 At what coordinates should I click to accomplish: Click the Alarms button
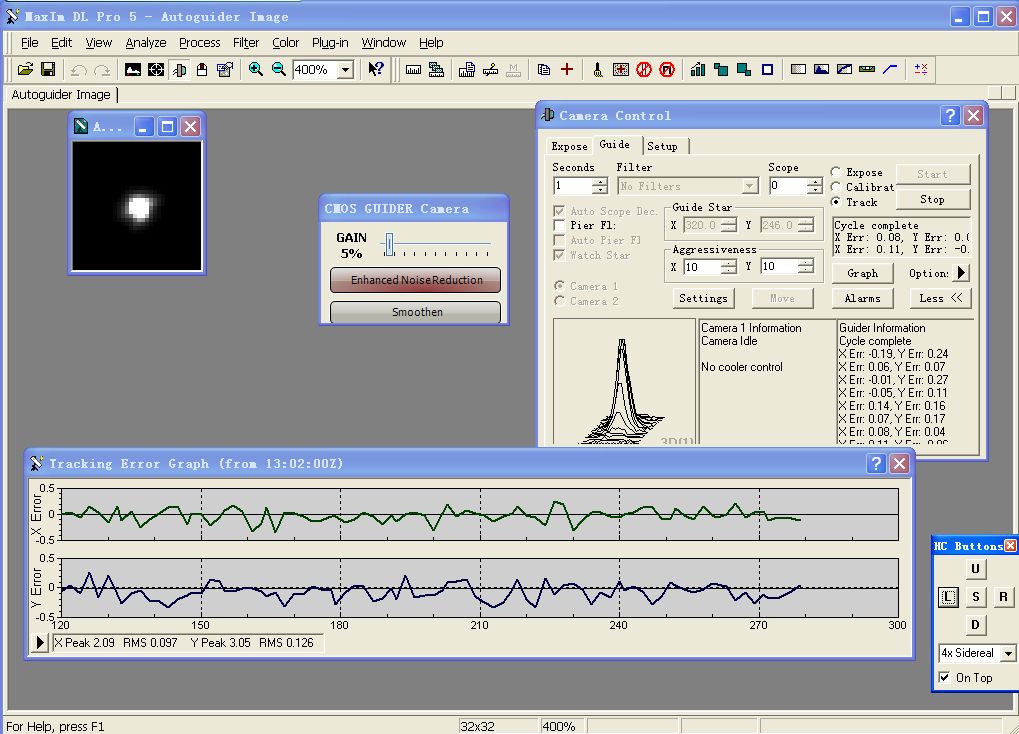pyautogui.click(x=862, y=298)
